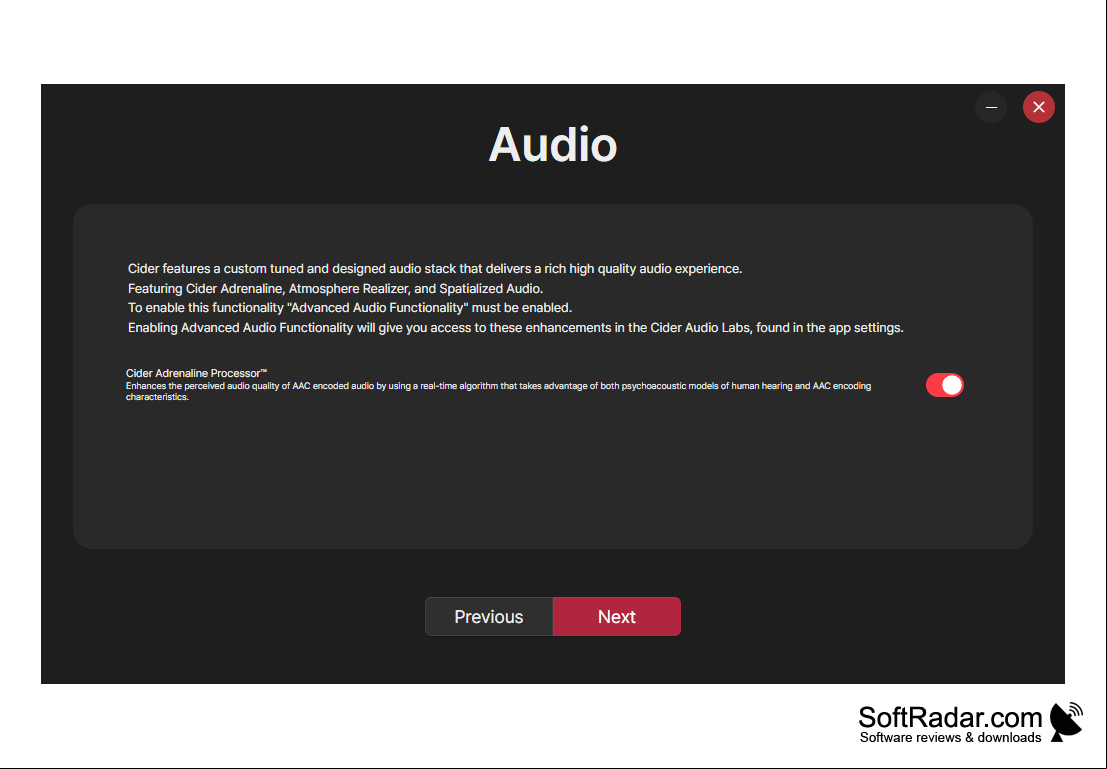Screen dimensions: 1107x769
Task: Click the line mentioning Atmosphere Realizer
Action: pyautogui.click(x=335, y=288)
